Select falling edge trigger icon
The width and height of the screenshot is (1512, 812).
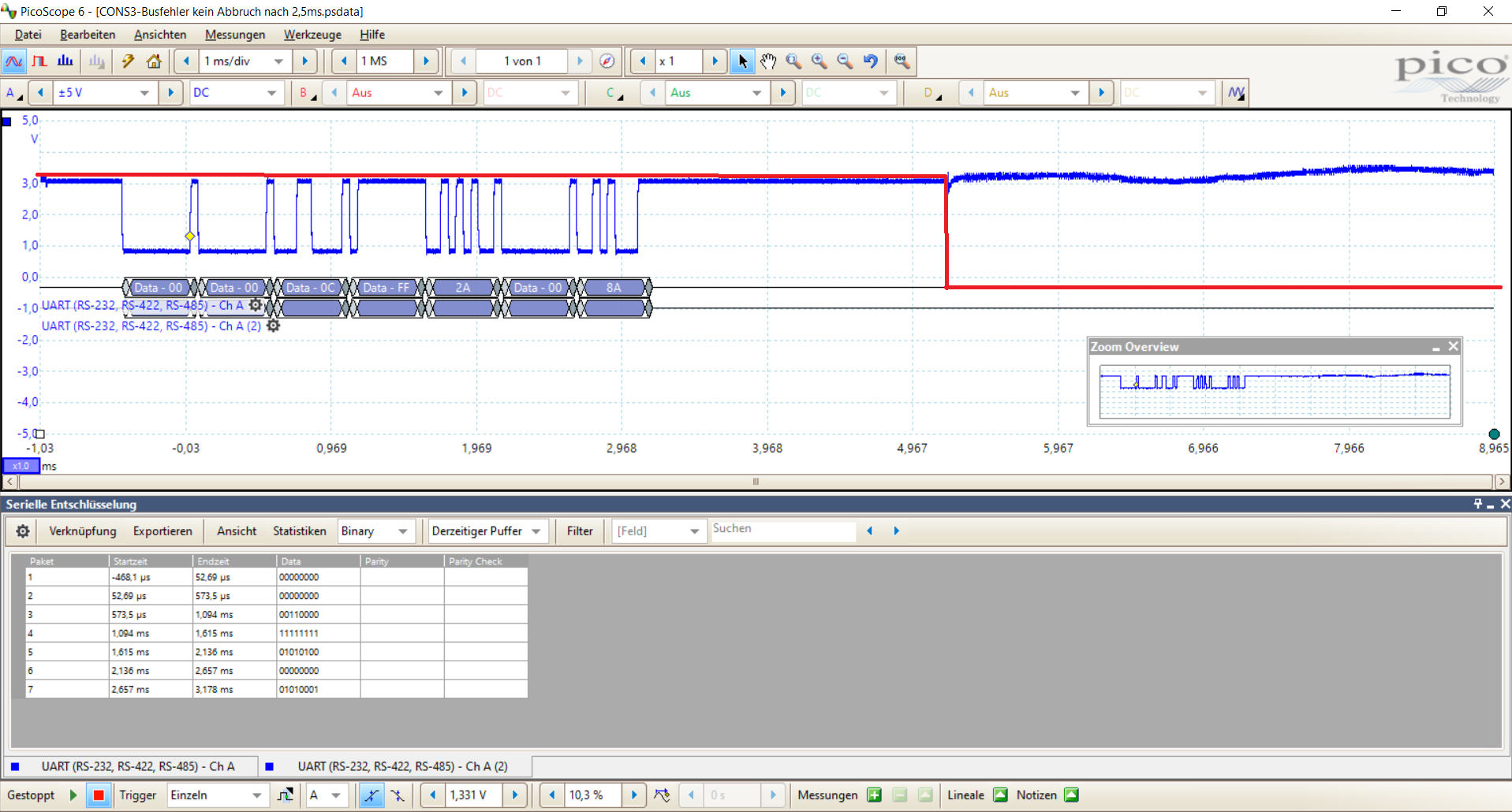tap(398, 795)
